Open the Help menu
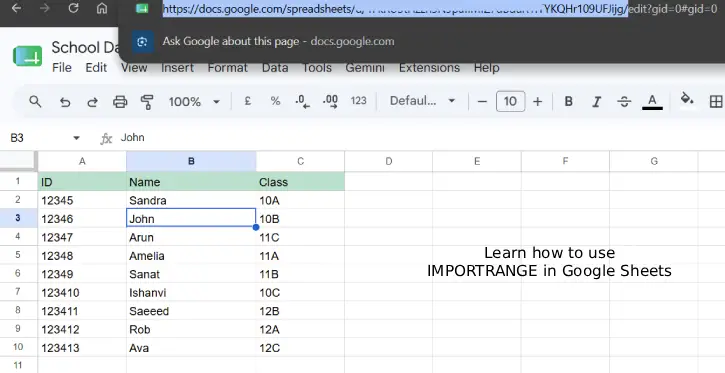725x373 pixels. [x=486, y=68]
